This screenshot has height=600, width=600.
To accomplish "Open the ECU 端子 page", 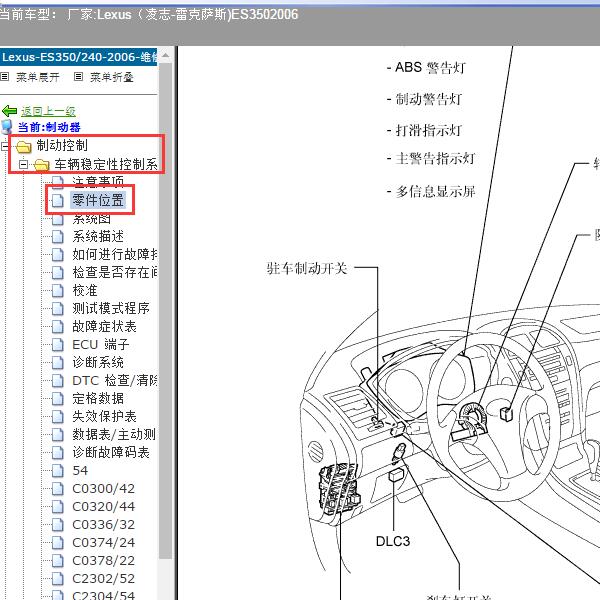I will click(x=101, y=344).
